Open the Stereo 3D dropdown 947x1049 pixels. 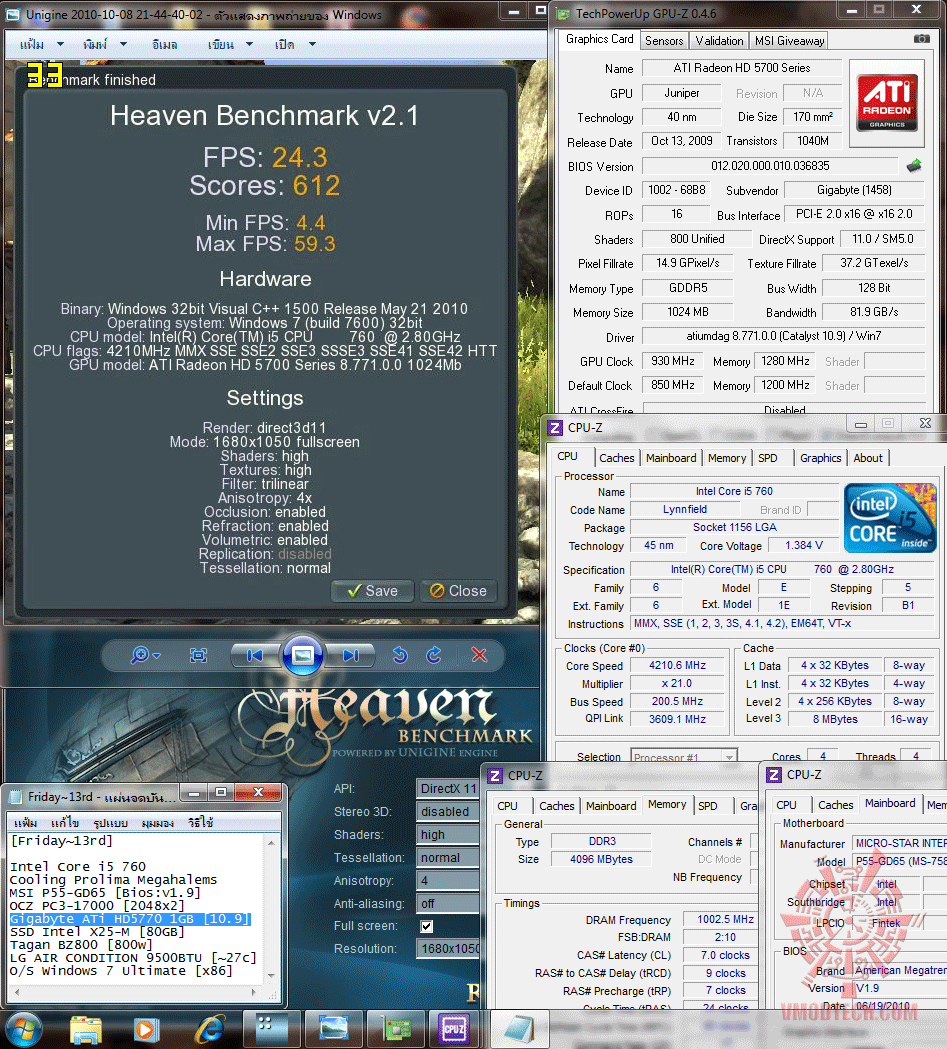[x=448, y=812]
